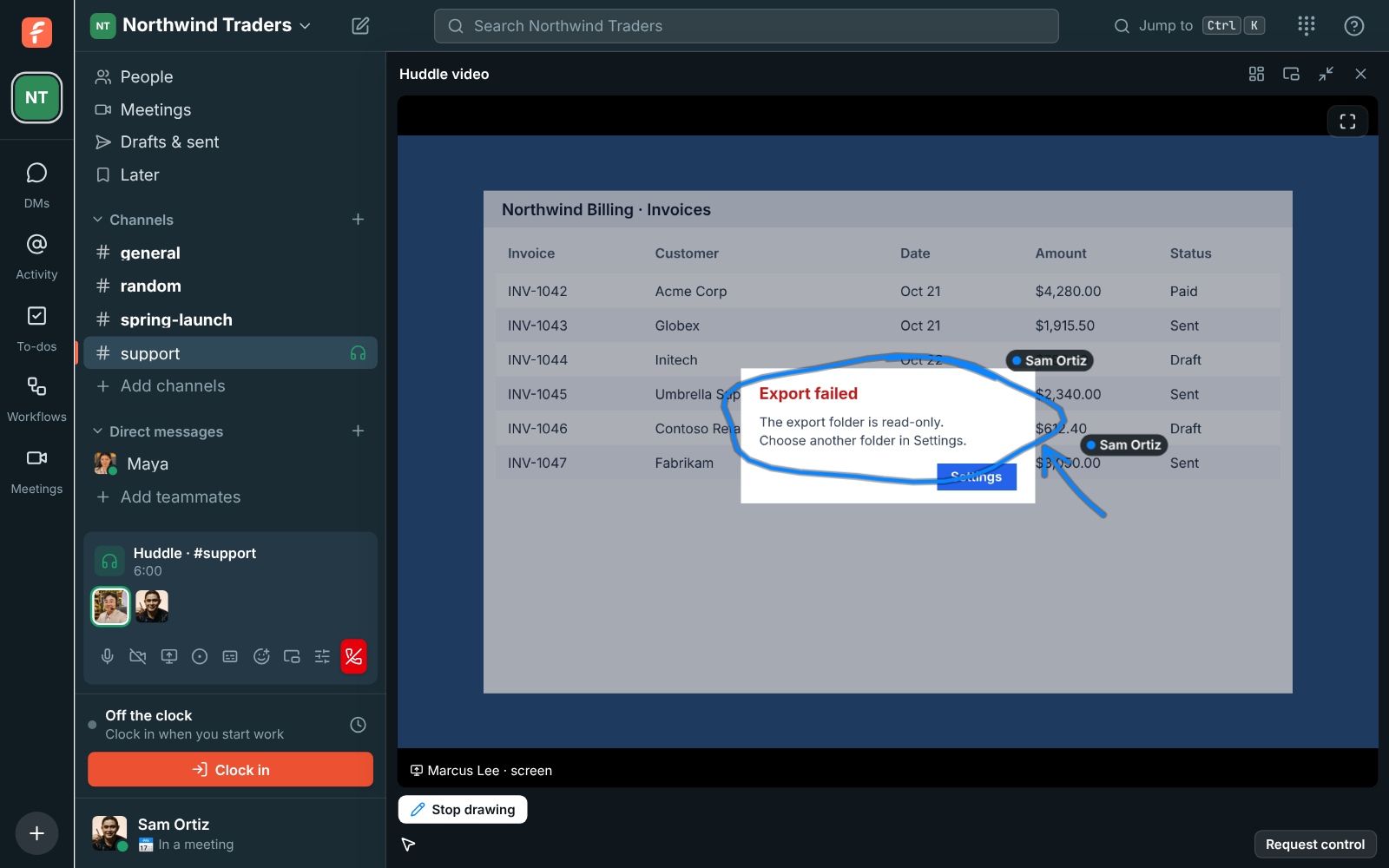Open the #spring-launch channel

pos(230,319)
